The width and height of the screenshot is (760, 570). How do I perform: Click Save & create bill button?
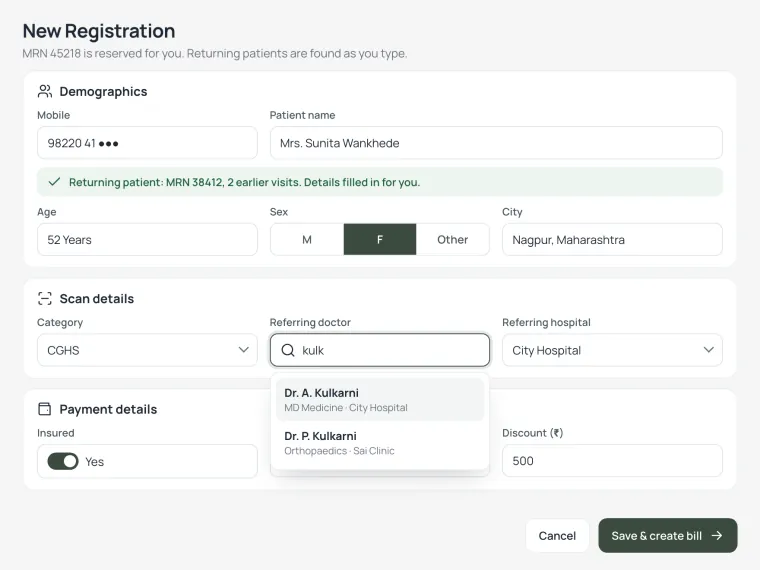click(668, 536)
